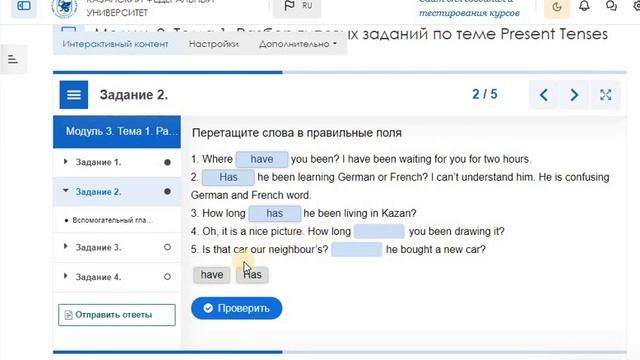Go to next task with right arrow
This screenshot has height=360, width=640.
click(574, 95)
